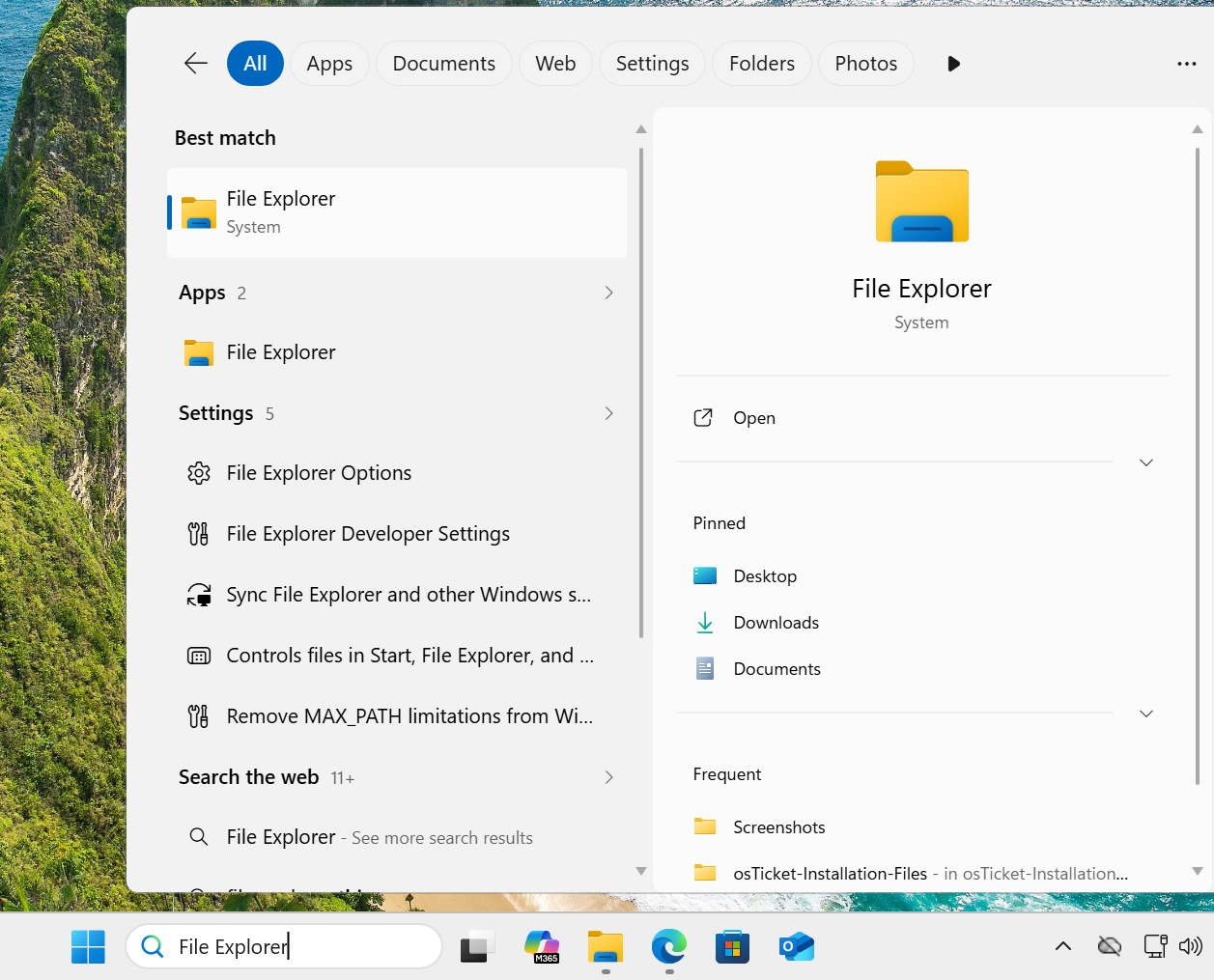Open the Windows Start button
The width and height of the screenshot is (1214, 980).
[88, 947]
